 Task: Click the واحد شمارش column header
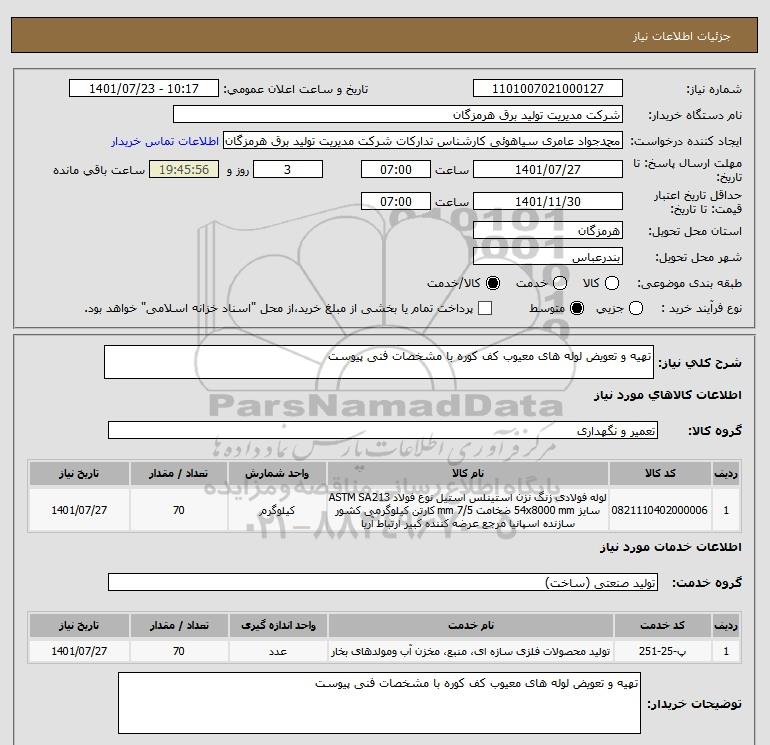point(277,473)
